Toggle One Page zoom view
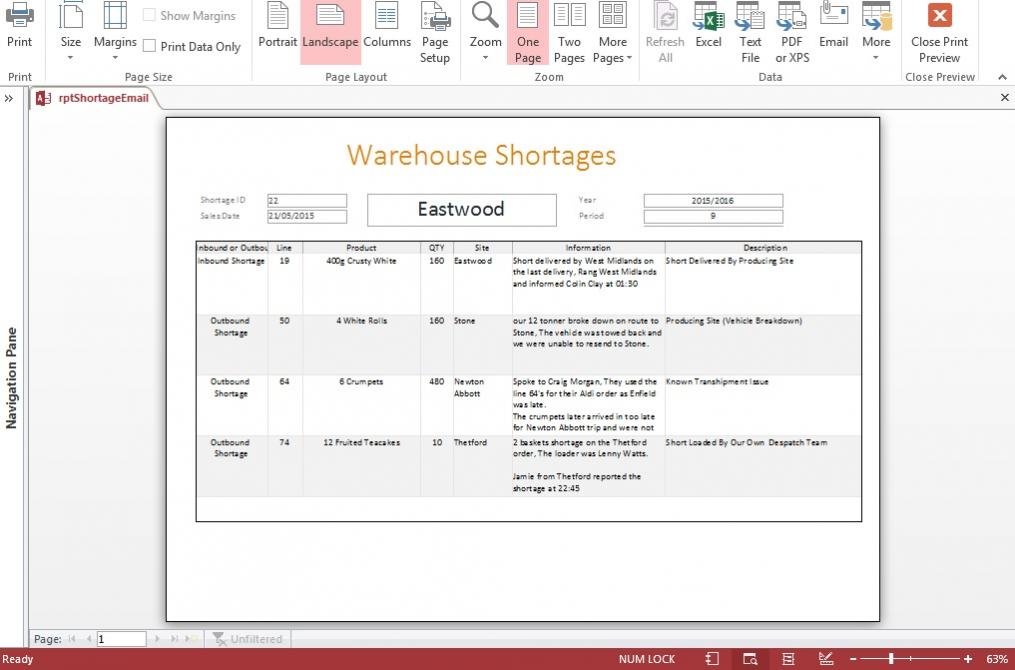Viewport: 1015px width, 670px height. point(528,32)
